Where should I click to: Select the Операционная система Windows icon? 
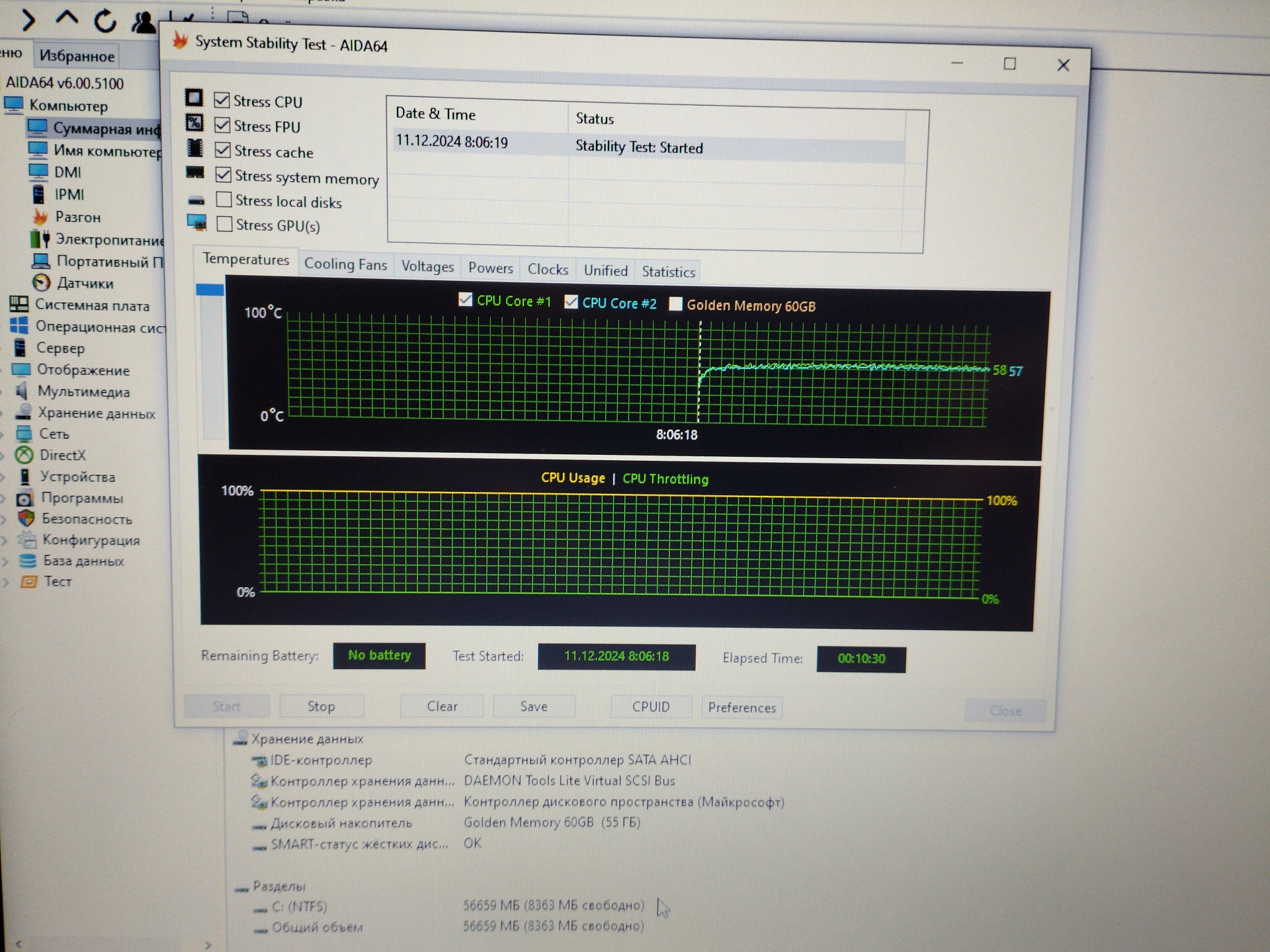(x=19, y=326)
